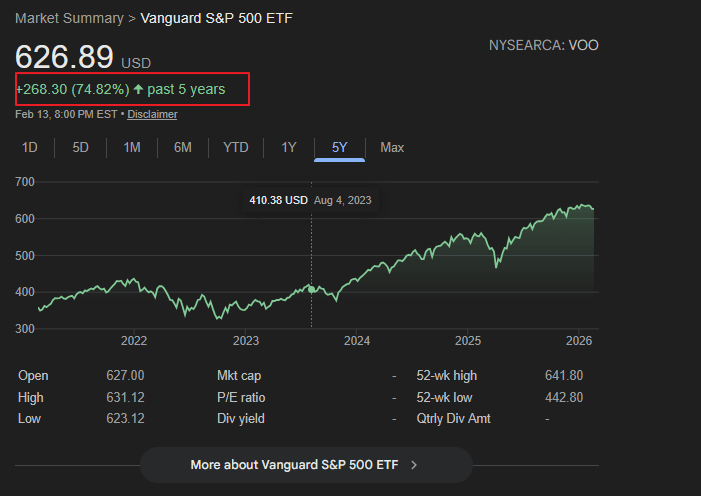Show the 1M price chart
The image size is (701, 496).
[132, 147]
